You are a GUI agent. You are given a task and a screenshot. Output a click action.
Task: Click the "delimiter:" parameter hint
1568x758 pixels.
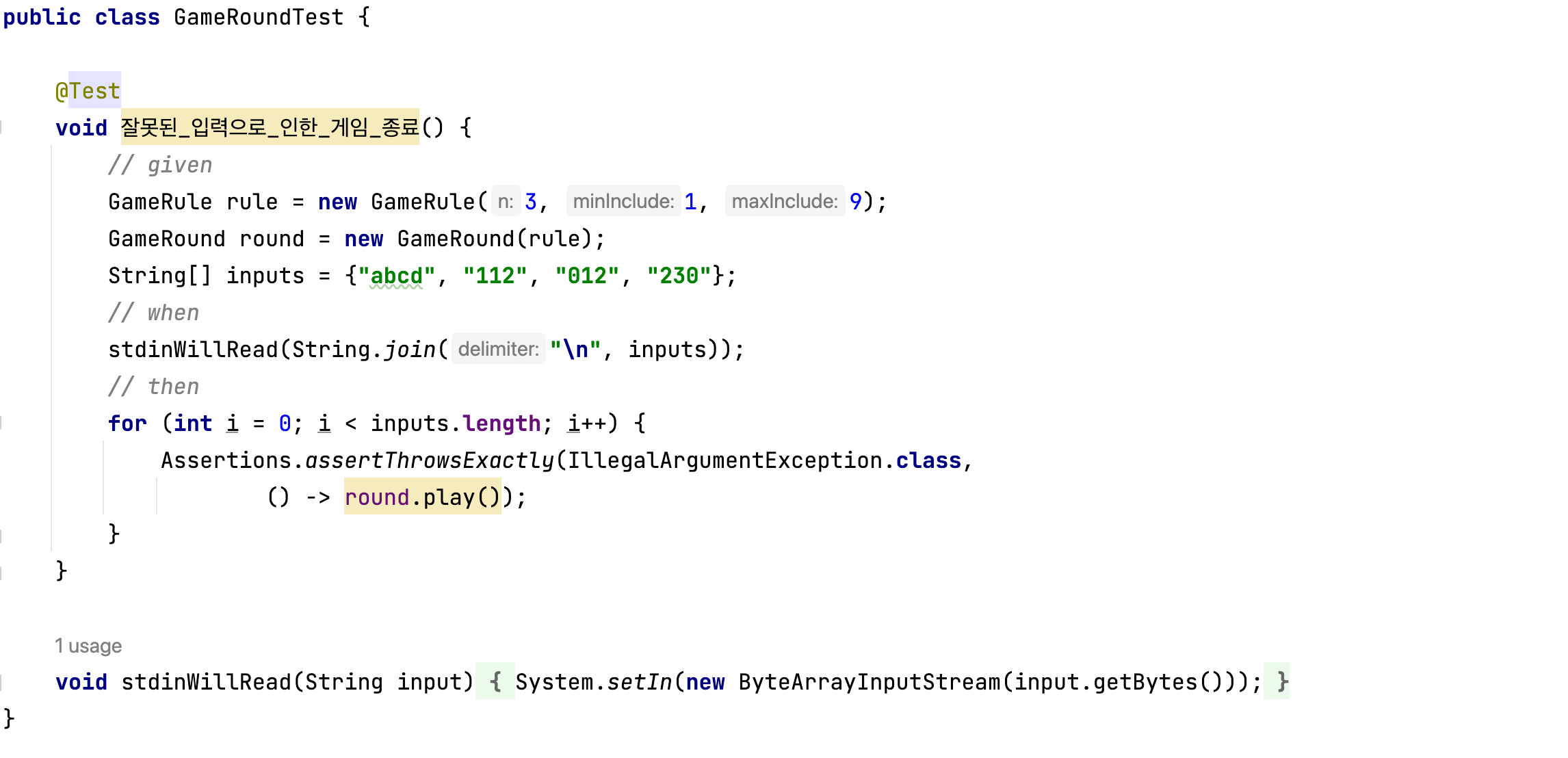click(x=499, y=349)
